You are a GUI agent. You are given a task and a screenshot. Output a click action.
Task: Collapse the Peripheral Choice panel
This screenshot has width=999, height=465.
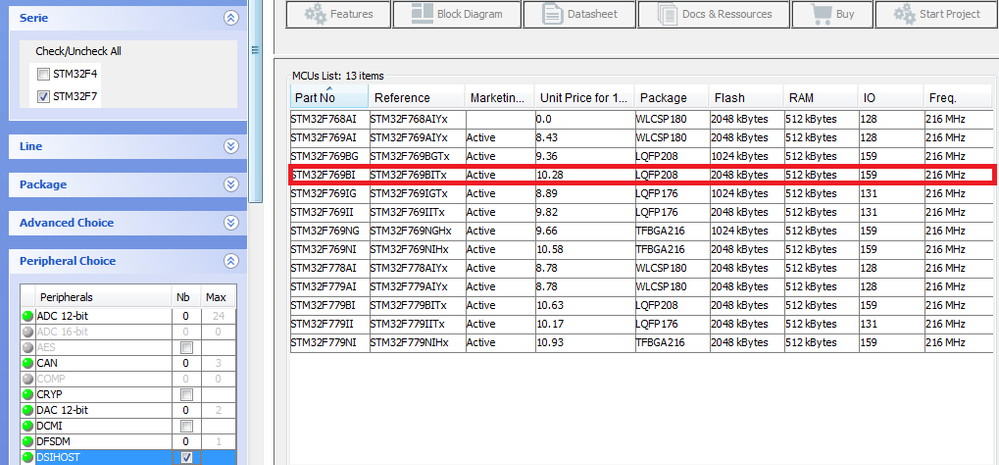coord(231,261)
